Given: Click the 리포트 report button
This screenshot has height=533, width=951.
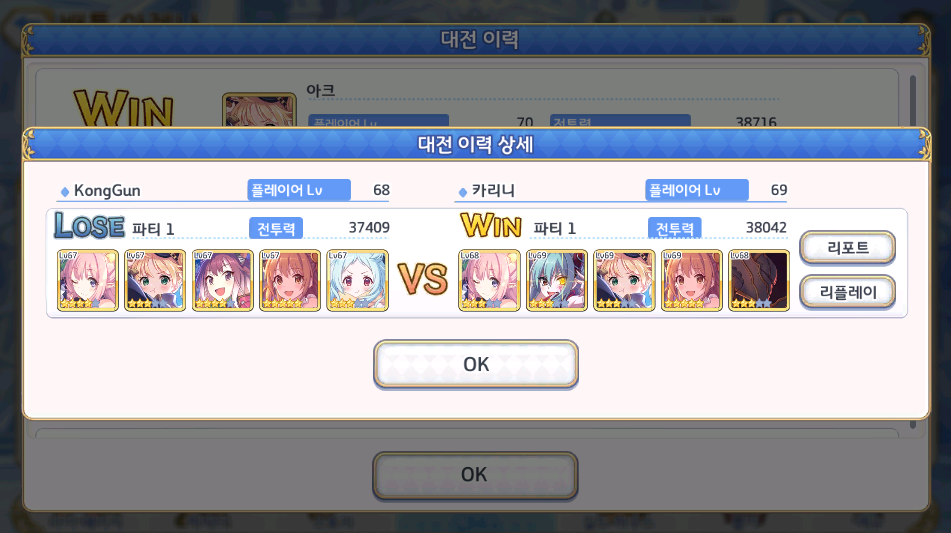Looking at the screenshot, I should click(847, 247).
